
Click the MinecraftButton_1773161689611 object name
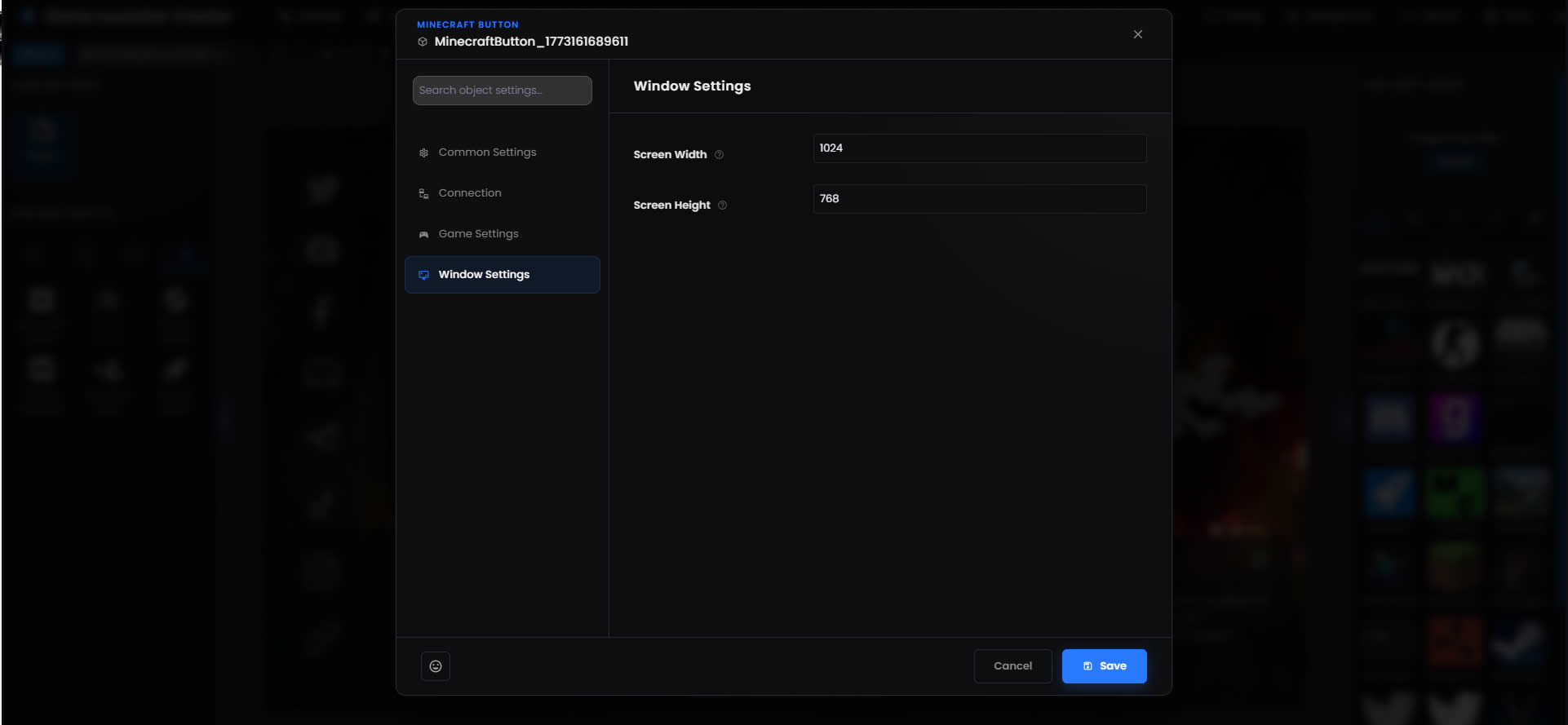[x=531, y=42]
